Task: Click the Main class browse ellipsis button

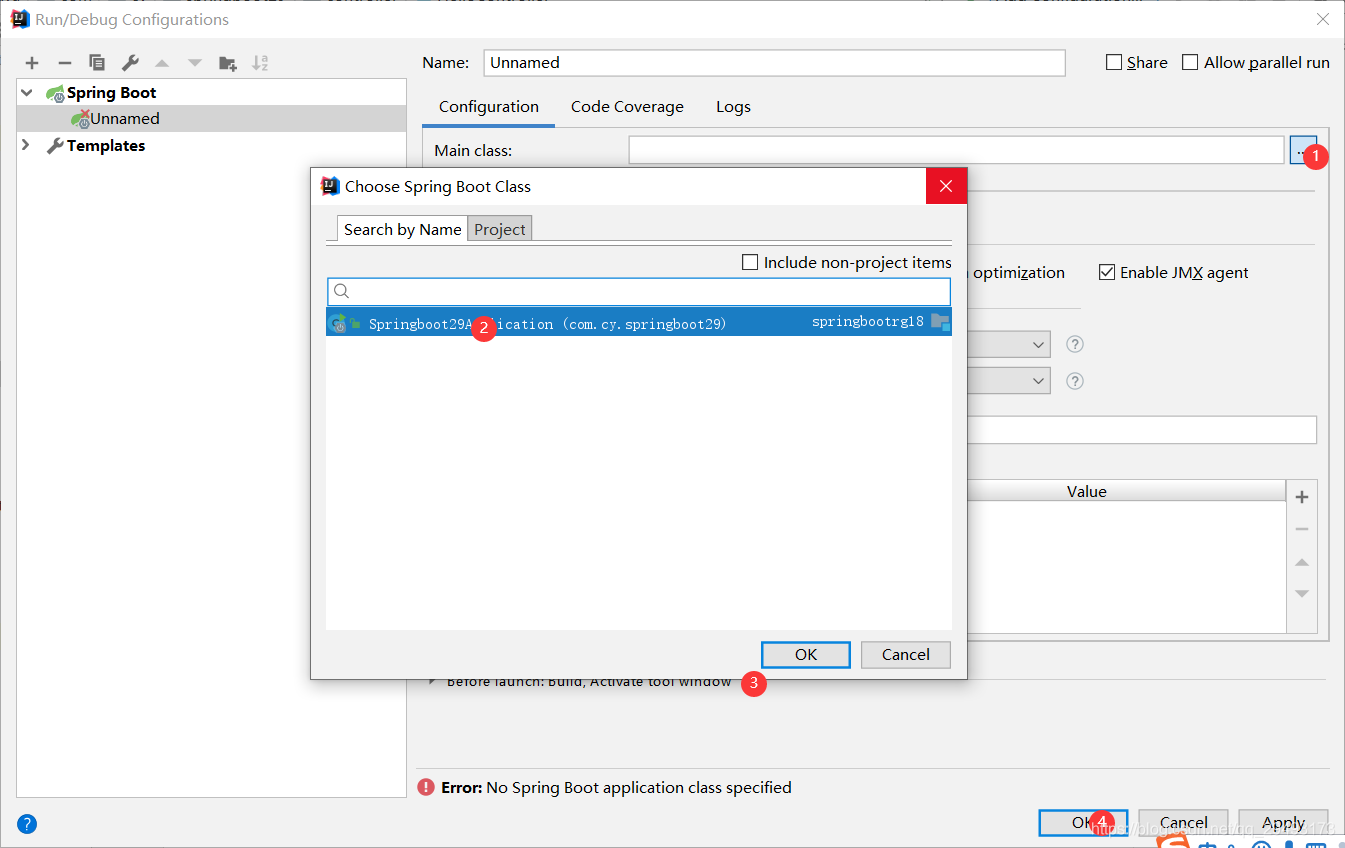Action: [x=1303, y=150]
